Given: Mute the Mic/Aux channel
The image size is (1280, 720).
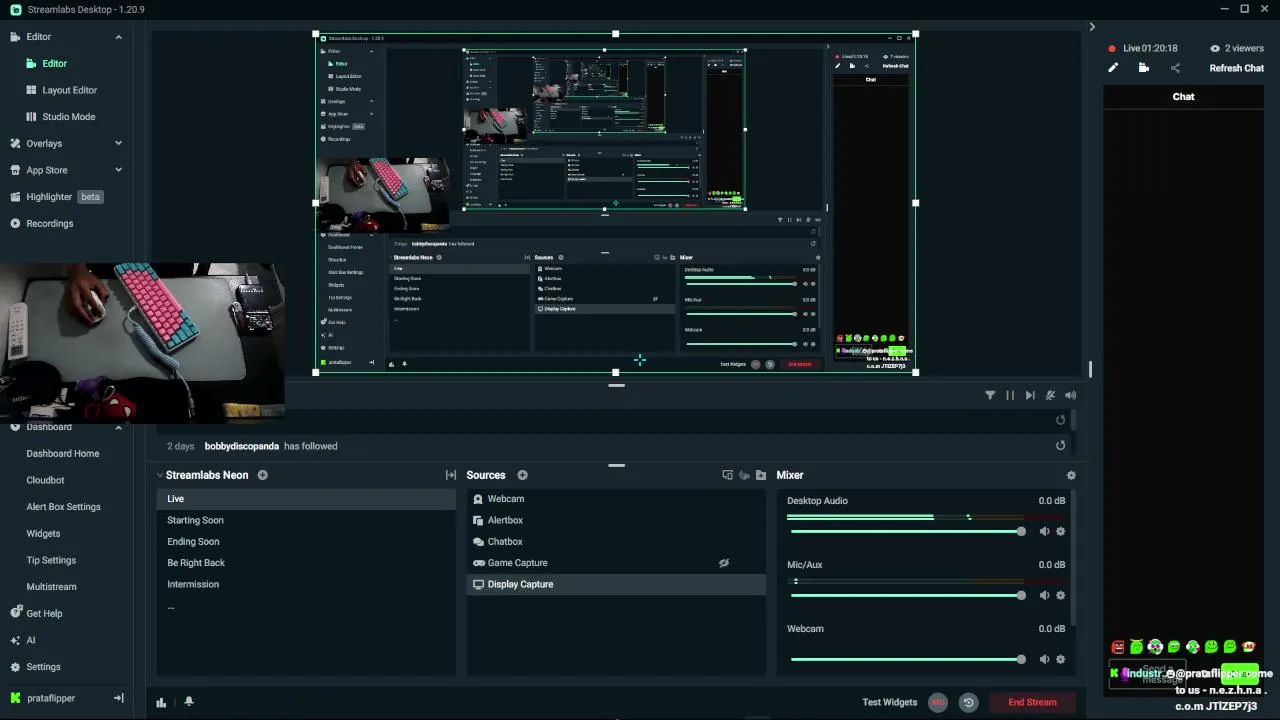Looking at the screenshot, I should [x=1044, y=595].
